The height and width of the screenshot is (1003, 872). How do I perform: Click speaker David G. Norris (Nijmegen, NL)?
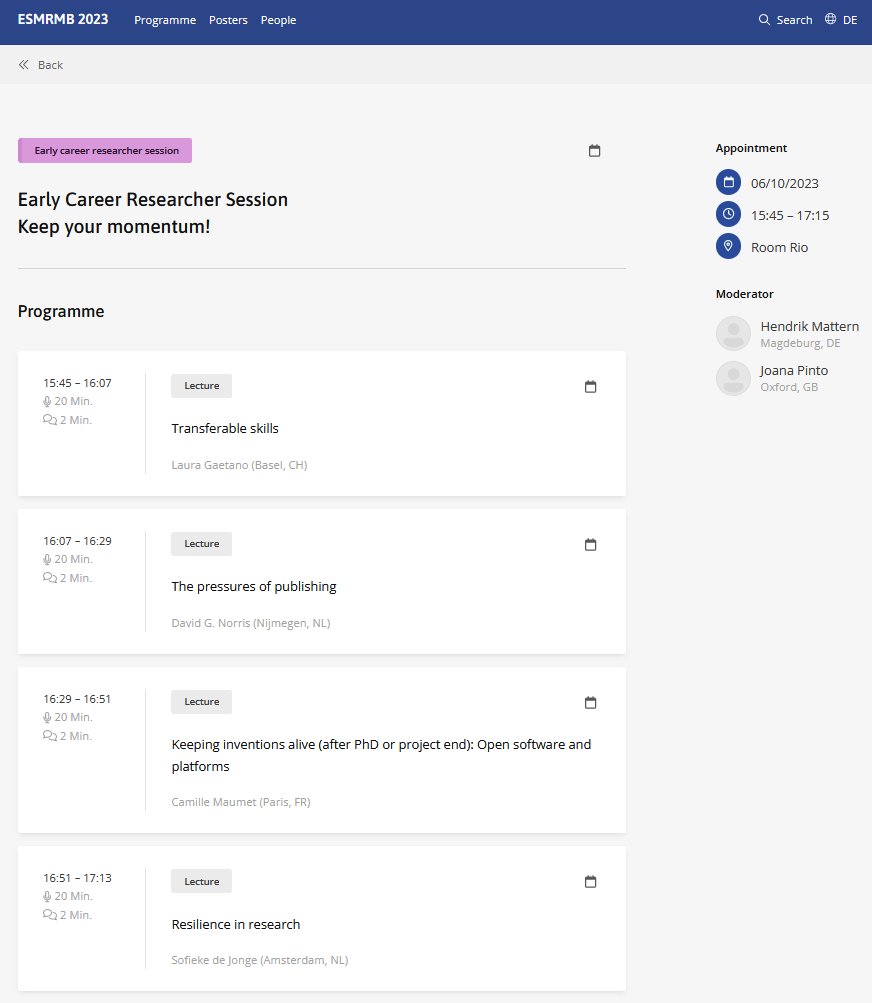(251, 623)
